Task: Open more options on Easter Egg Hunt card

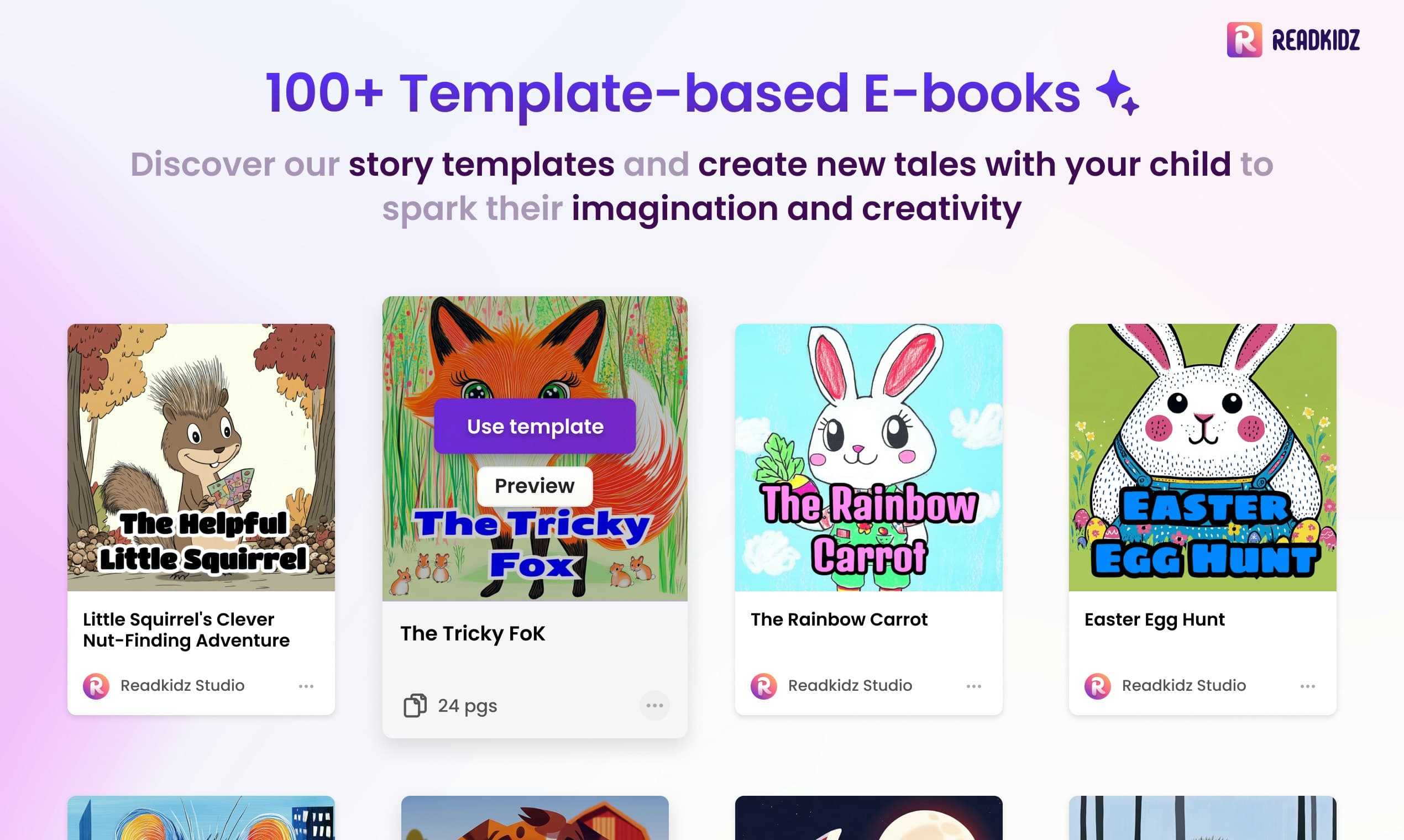Action: 1307,686
